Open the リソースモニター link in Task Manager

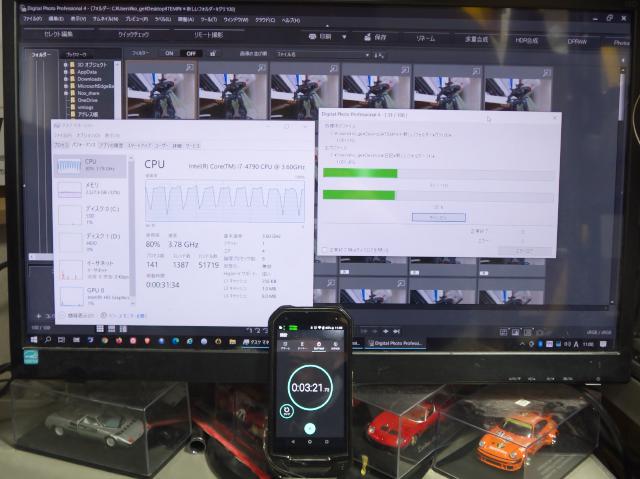124,316
